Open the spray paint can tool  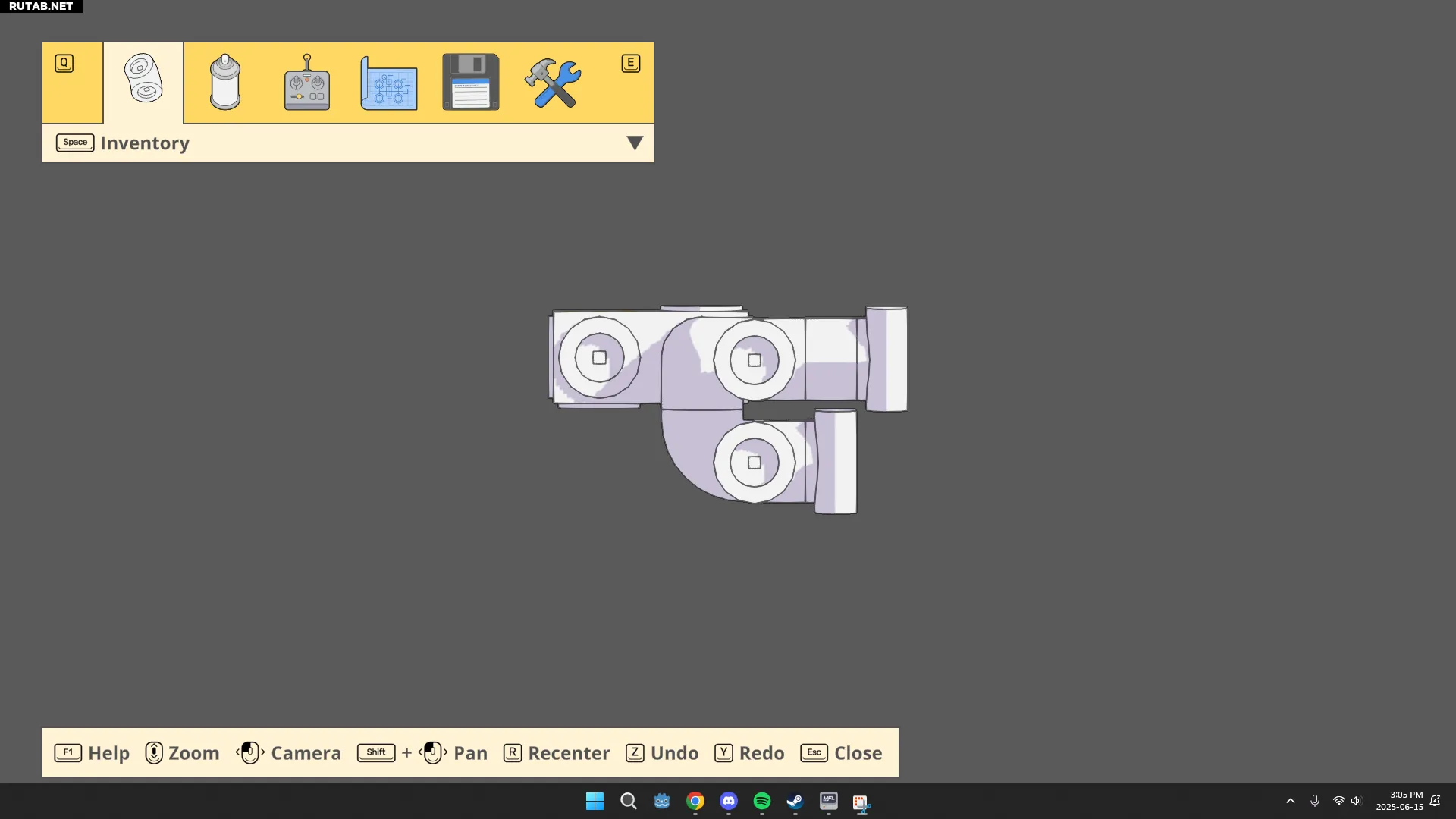pyautogui.click(x=225, y=82)
